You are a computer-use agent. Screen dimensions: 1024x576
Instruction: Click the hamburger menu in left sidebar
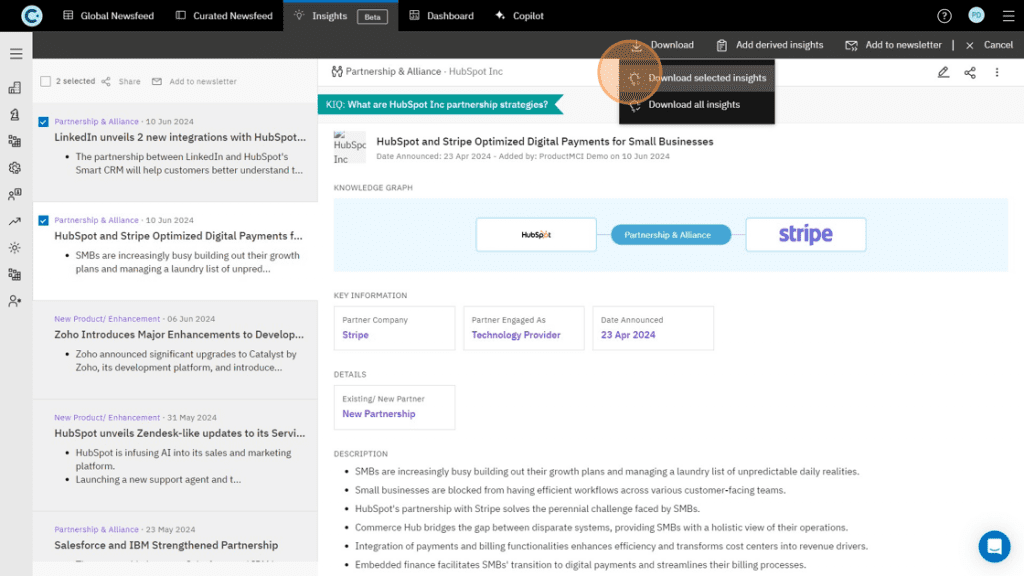click(16, 54)
